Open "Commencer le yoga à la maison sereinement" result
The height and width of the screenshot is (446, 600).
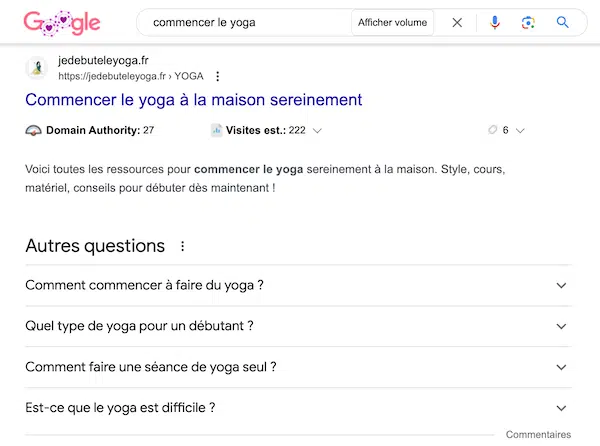[x=193, y=100]
